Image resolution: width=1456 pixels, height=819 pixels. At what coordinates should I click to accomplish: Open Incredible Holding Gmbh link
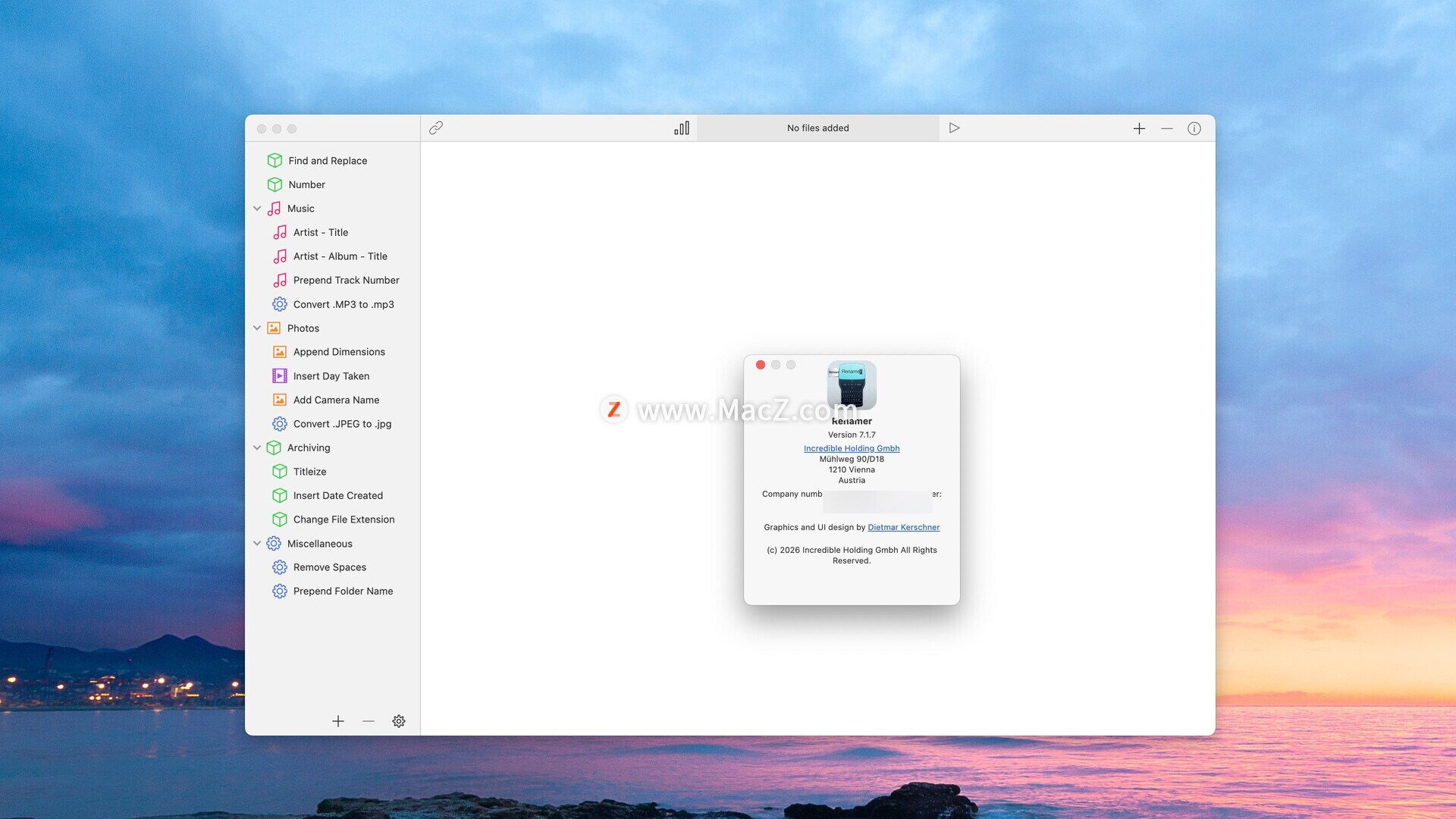(852, 448)
